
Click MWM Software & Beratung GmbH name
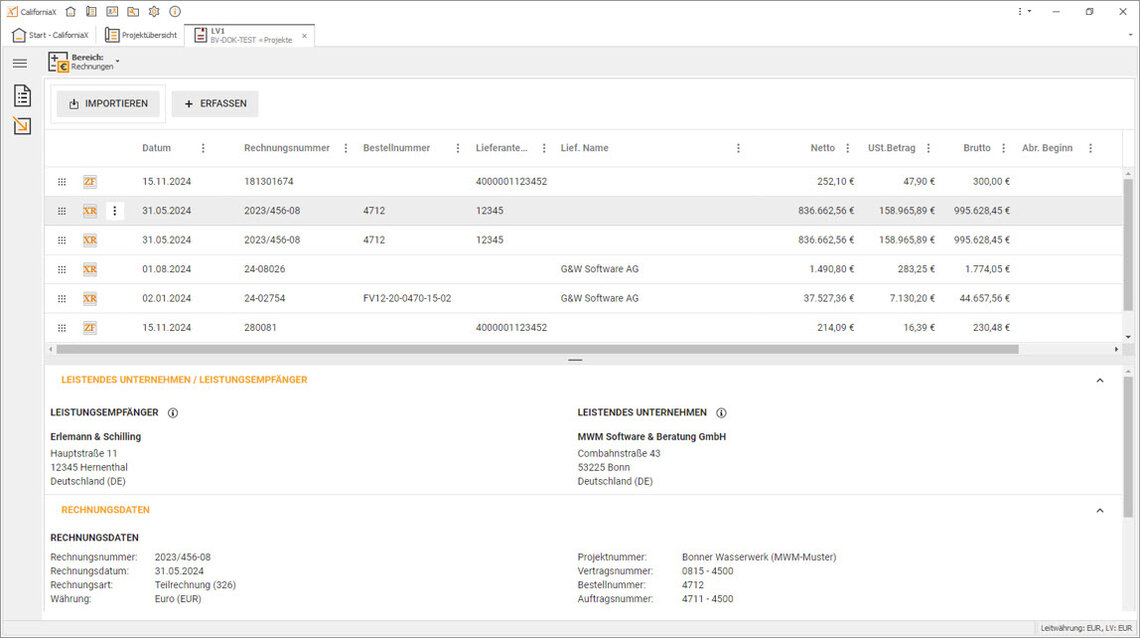click(x=651, y=437)
